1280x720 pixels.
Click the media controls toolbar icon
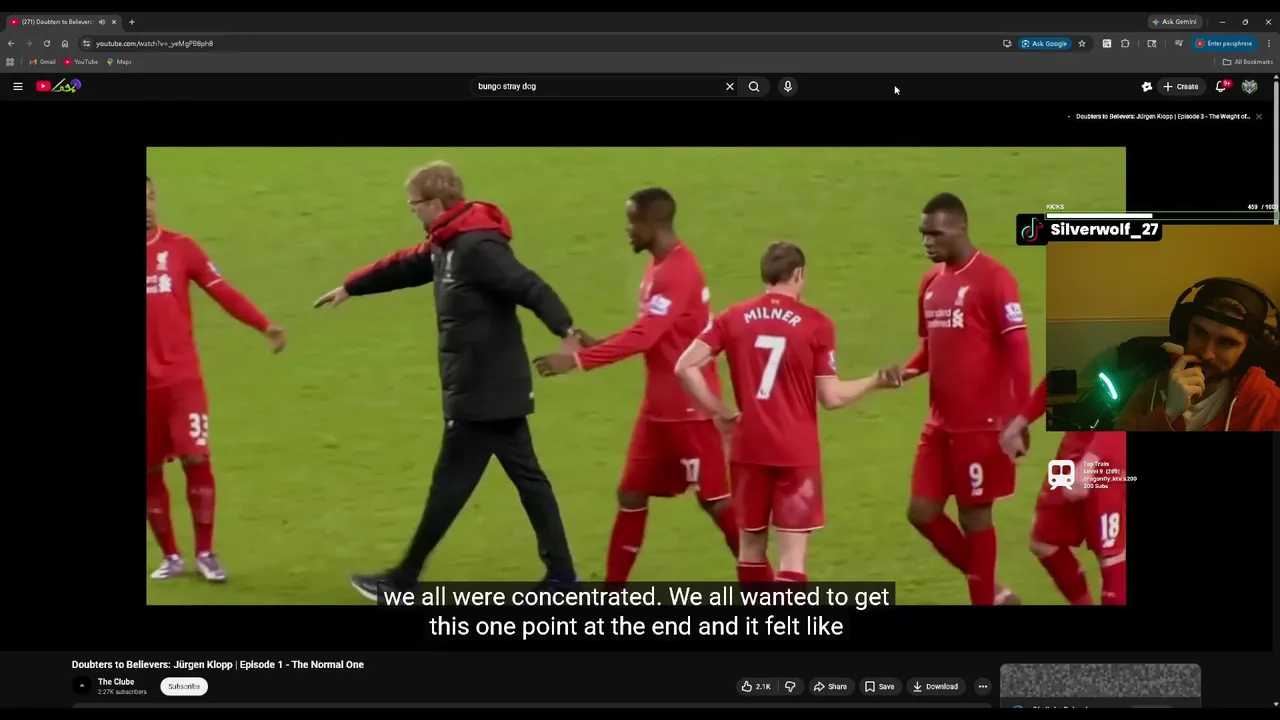coord(1179,43)
